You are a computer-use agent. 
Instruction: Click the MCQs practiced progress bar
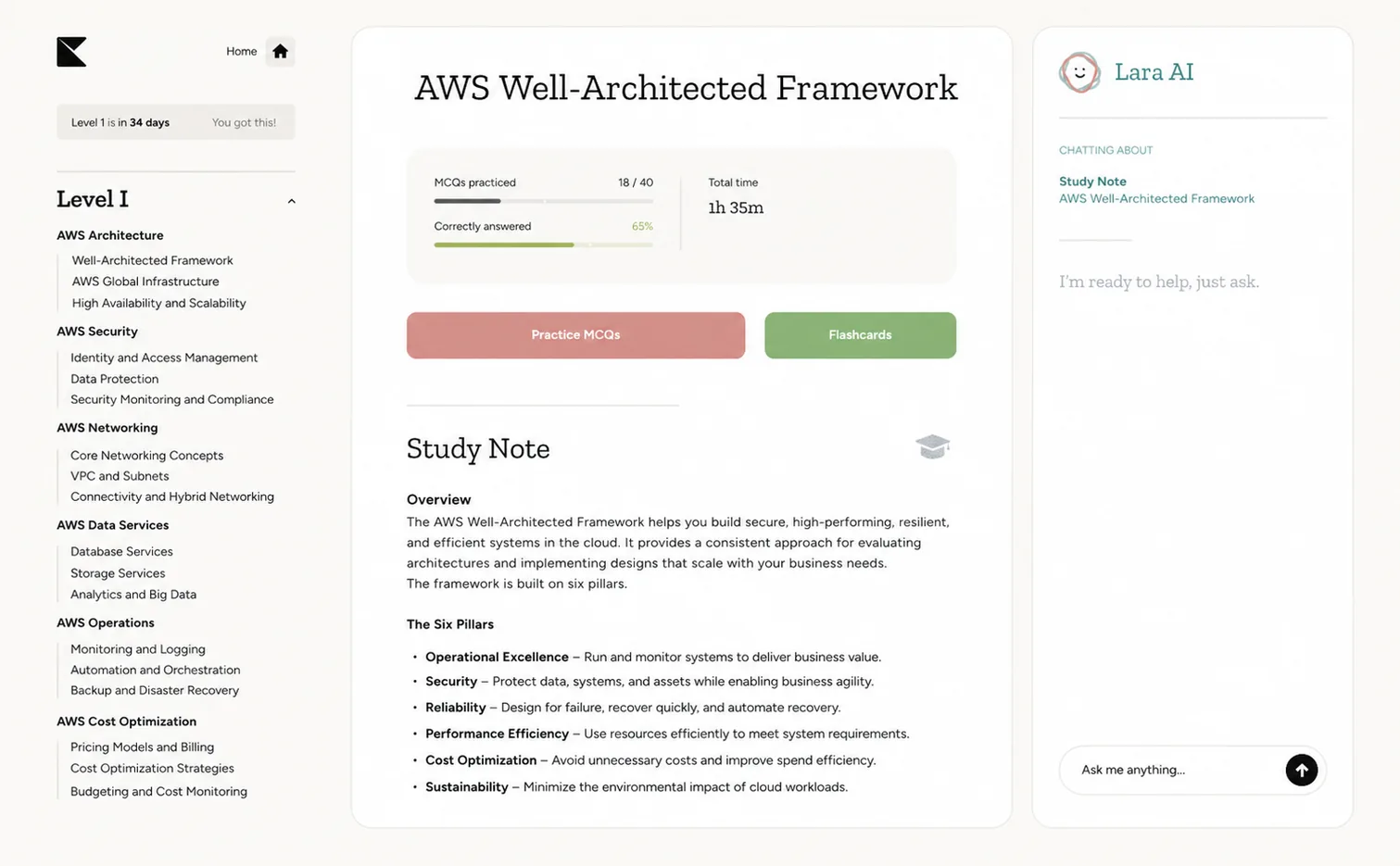point(543,201)
